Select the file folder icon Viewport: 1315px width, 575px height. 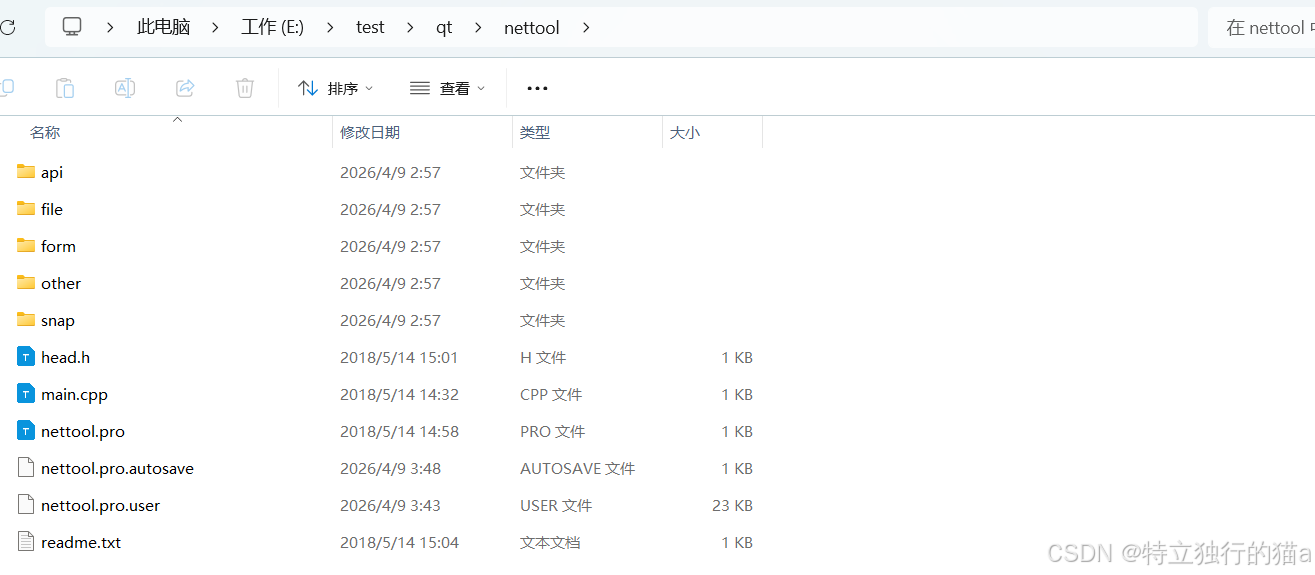(26, 208)
